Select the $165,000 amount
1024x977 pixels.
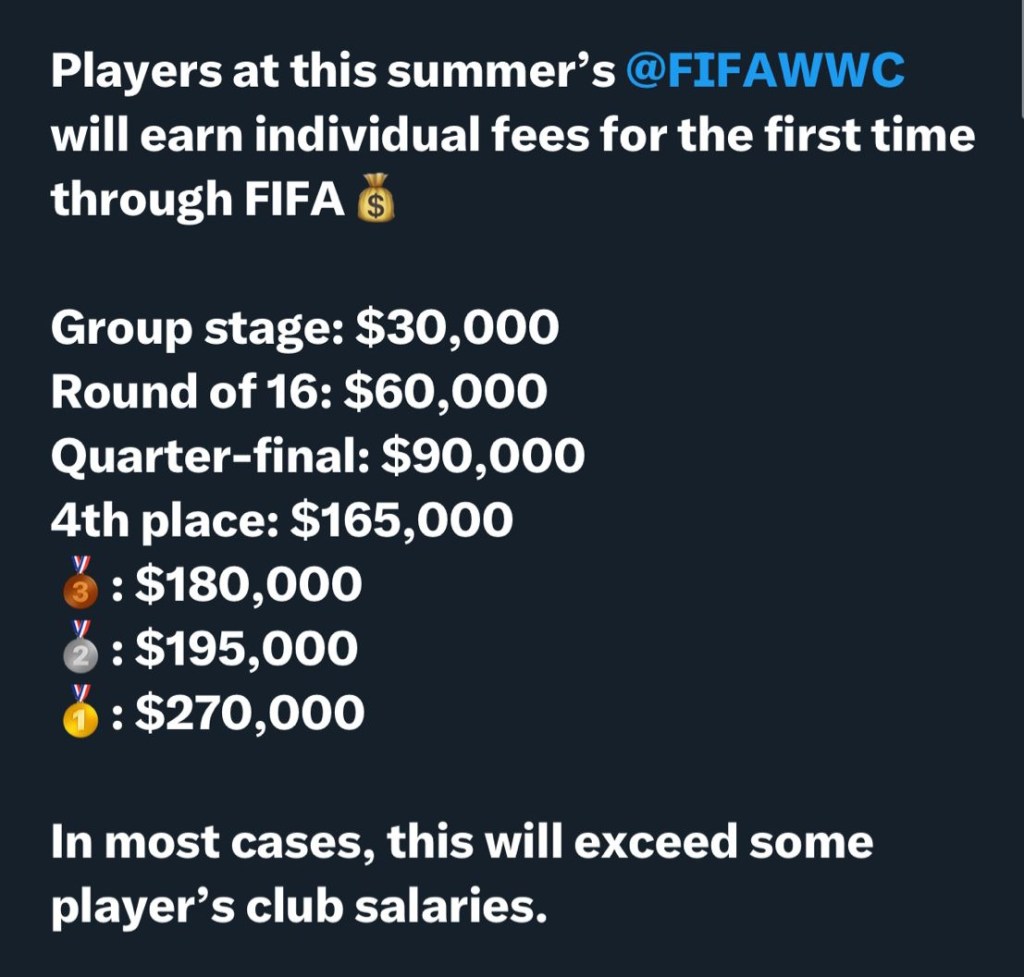(401, 521)
